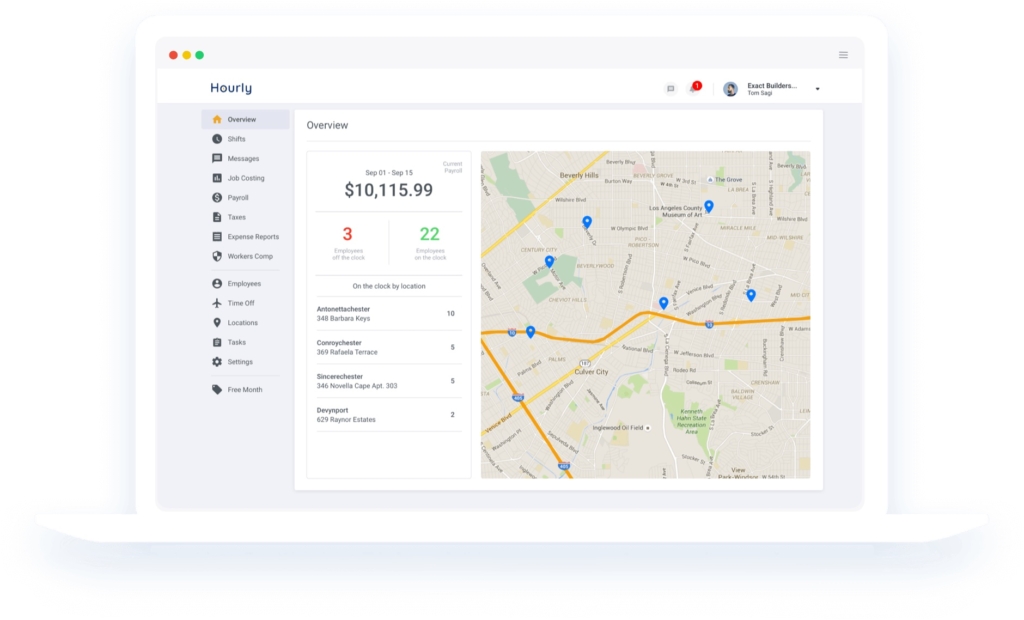Open the hamburger menu in window corner
The width and height of the screenshot is (1024, 620).
(x=843, y=55)
